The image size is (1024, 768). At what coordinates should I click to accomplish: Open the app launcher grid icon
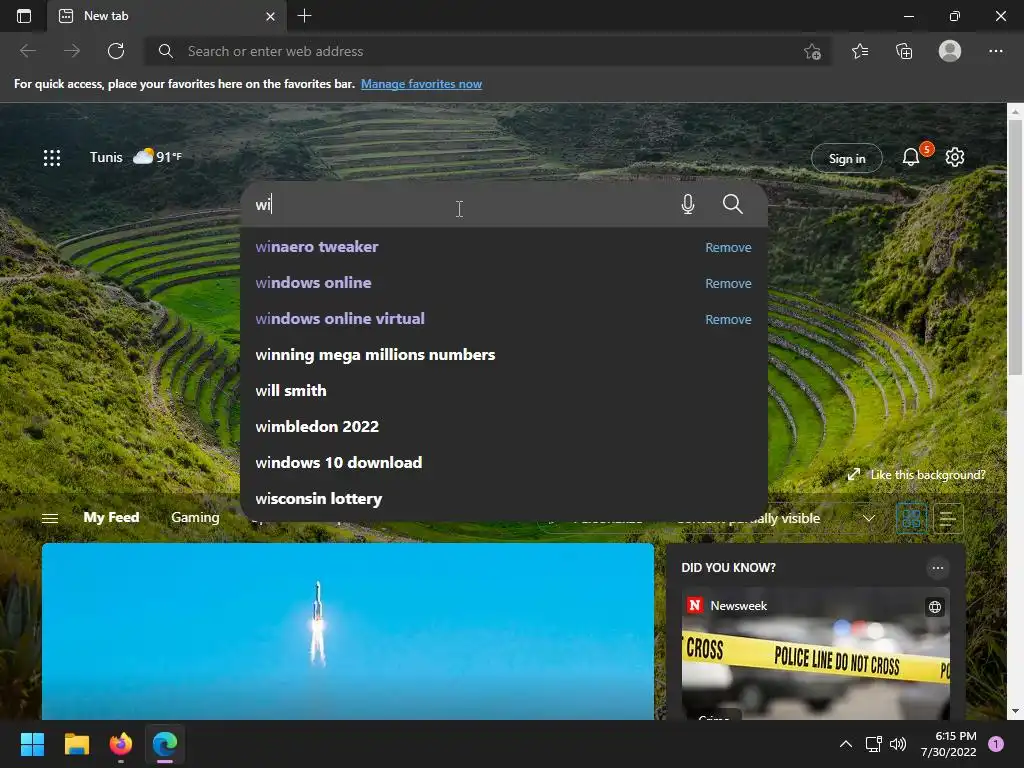(x=52, y=157)
